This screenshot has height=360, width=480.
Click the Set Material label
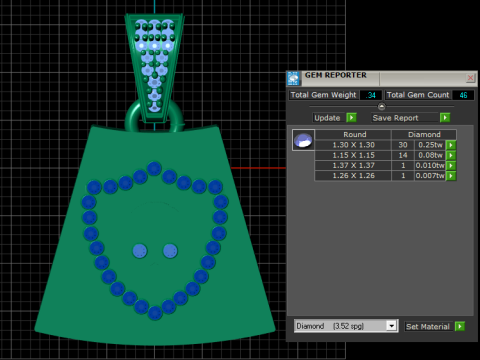(x=428, y=327)
